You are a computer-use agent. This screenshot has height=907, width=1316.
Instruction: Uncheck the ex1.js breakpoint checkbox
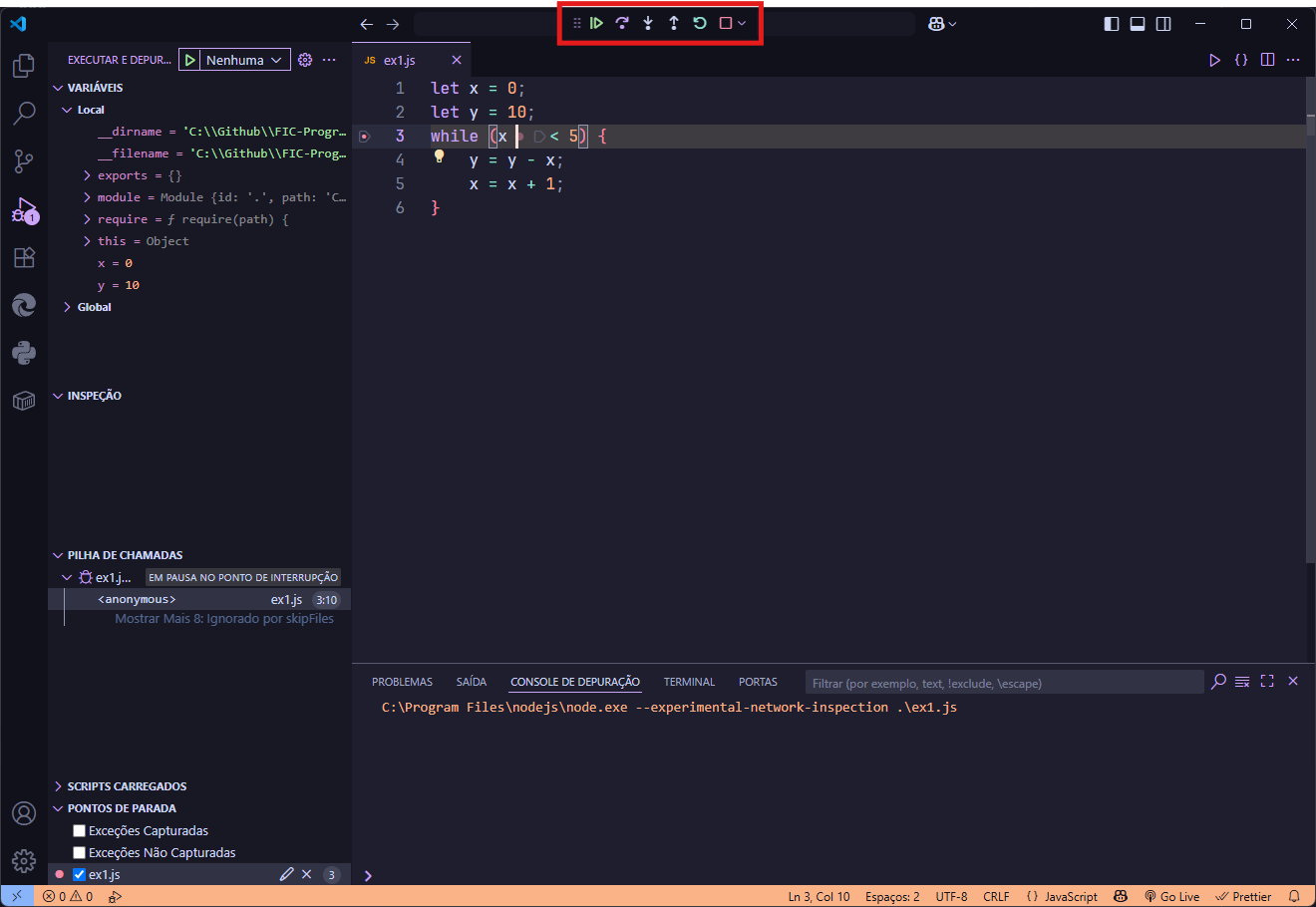point(80,875)
